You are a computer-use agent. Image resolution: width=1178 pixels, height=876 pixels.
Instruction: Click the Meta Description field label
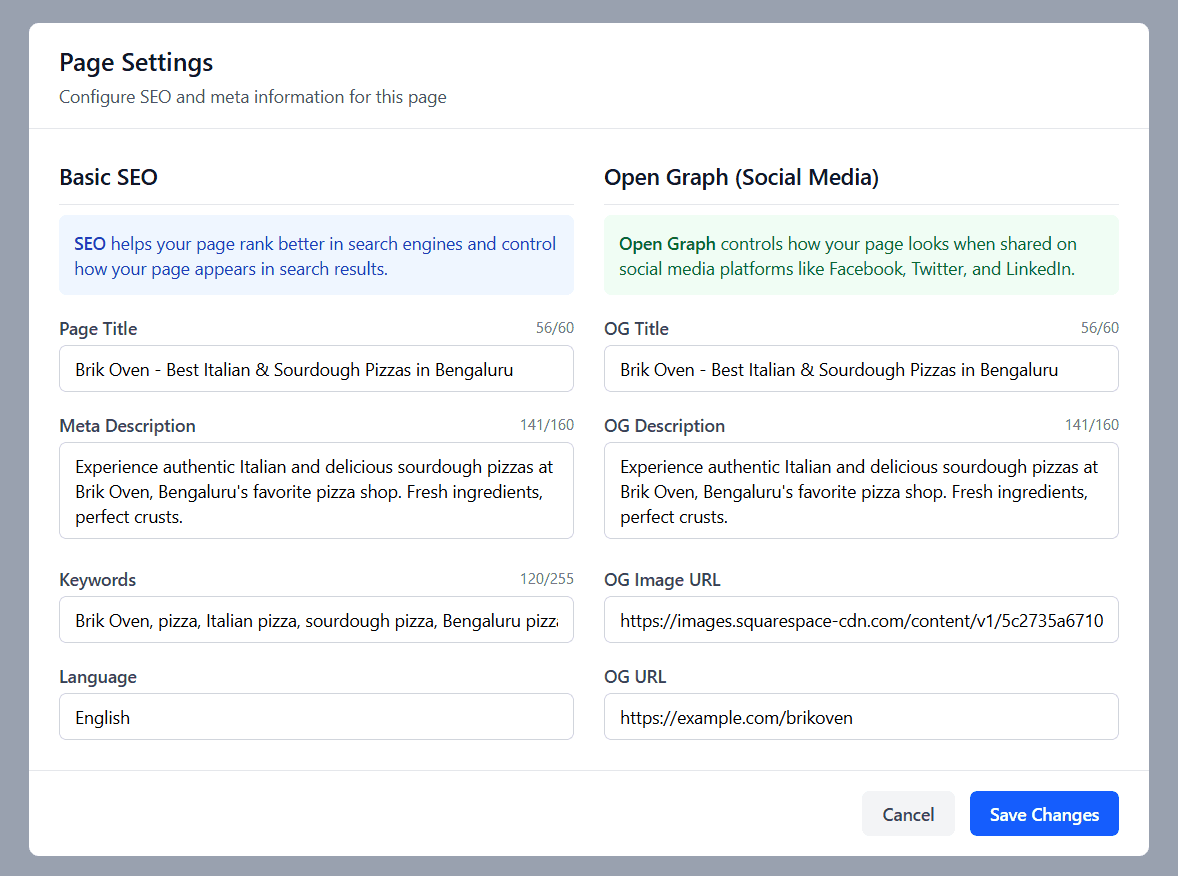tap(127, 425)
